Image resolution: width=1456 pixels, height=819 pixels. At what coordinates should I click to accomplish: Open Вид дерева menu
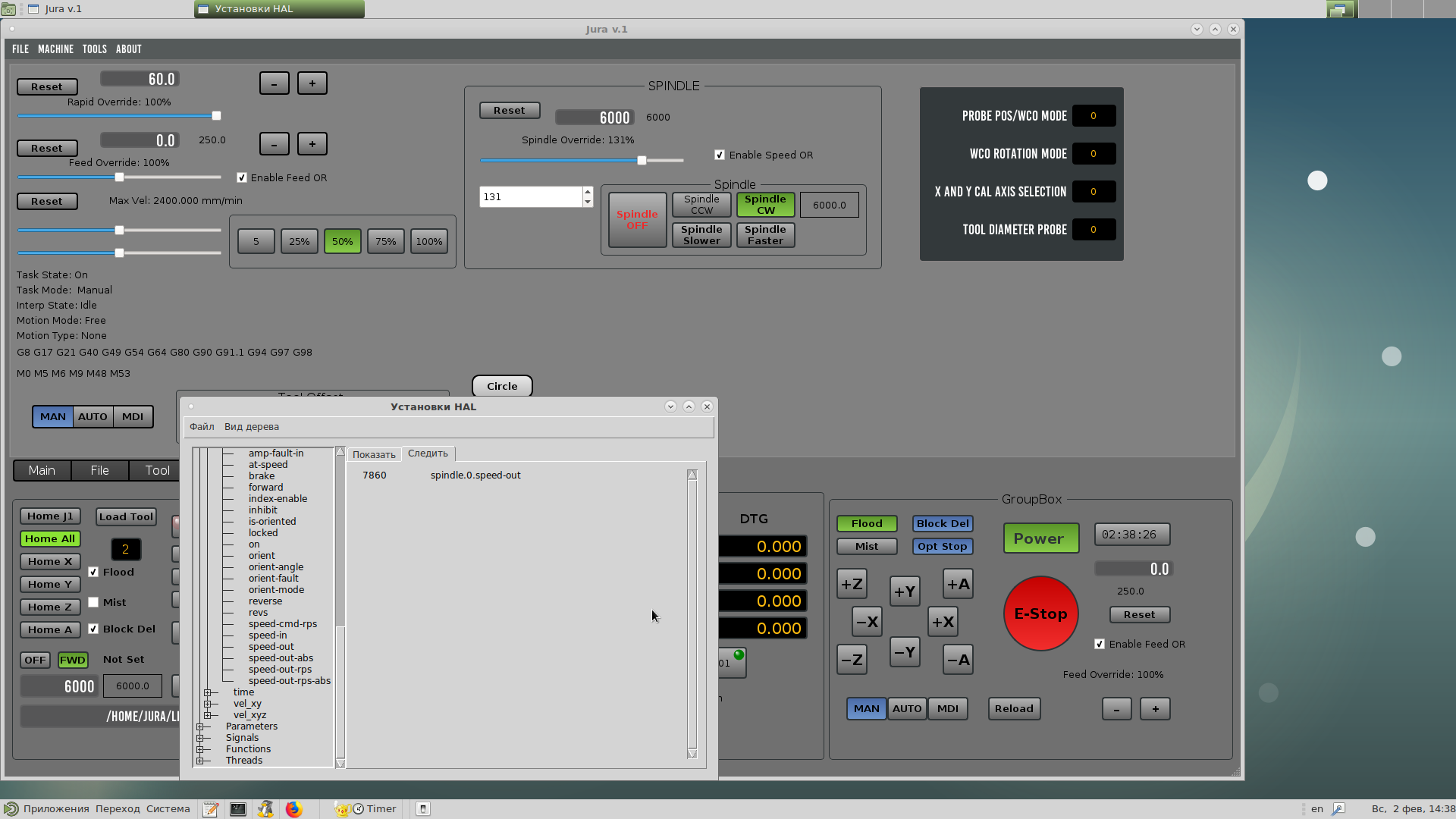click(252, 427)
